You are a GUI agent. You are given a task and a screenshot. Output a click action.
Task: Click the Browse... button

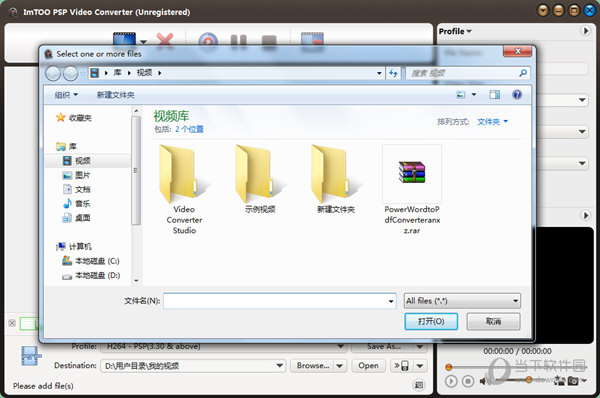pyautogui.click(x=313, y=366)
